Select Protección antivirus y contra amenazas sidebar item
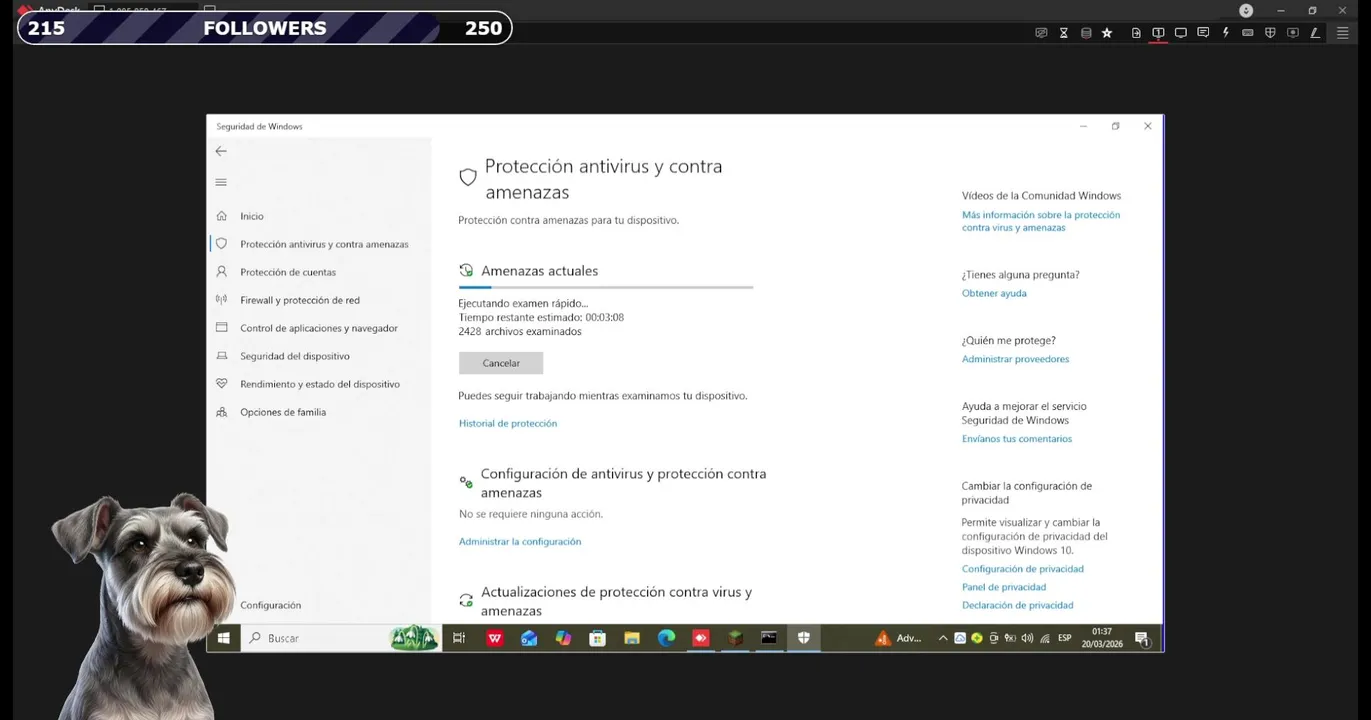 click(x=324, y=244)
